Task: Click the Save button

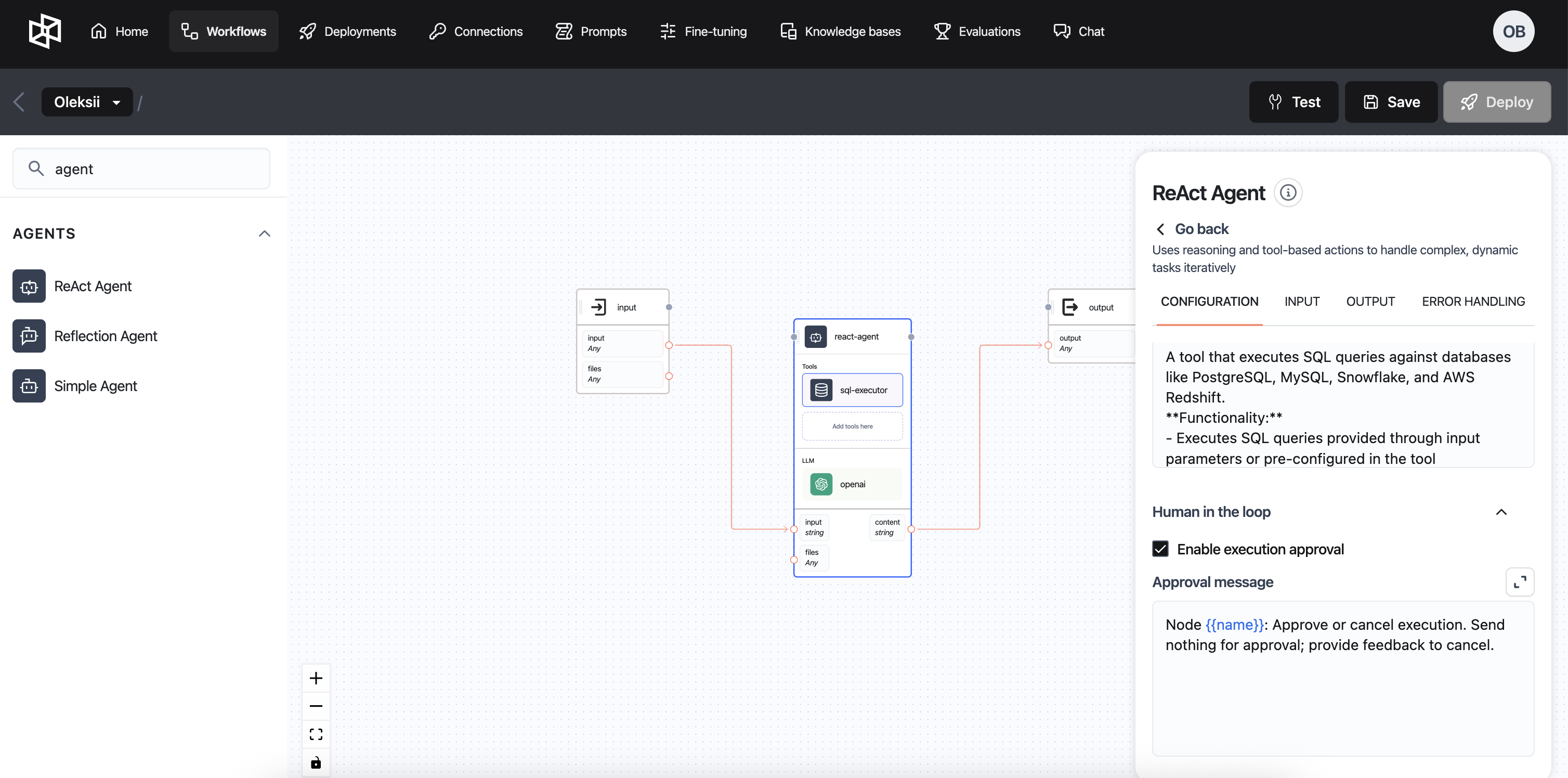Action: click(x=1391, y=102)
